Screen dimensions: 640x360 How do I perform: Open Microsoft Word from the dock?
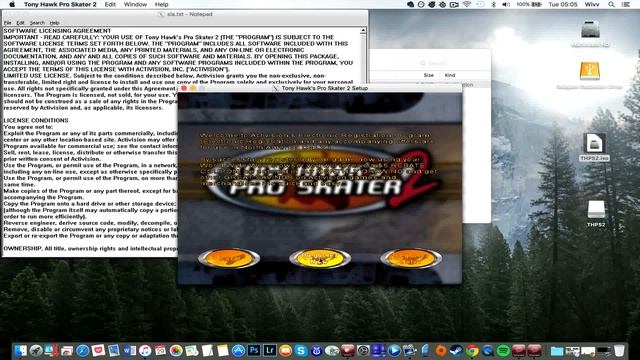pyautogui.click(x=129, y=351)
